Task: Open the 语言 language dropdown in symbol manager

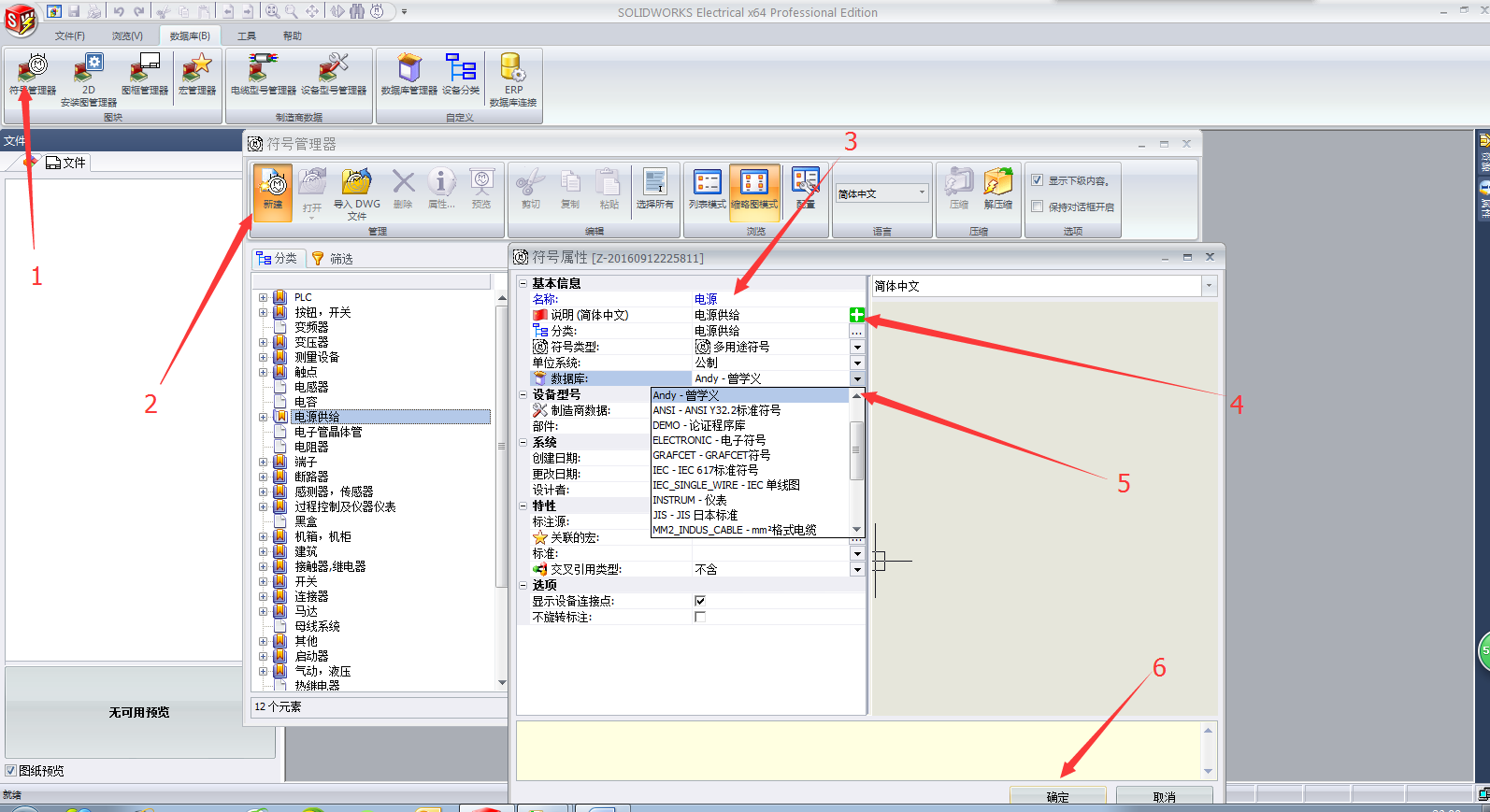Action: click(x=922, y=193)
